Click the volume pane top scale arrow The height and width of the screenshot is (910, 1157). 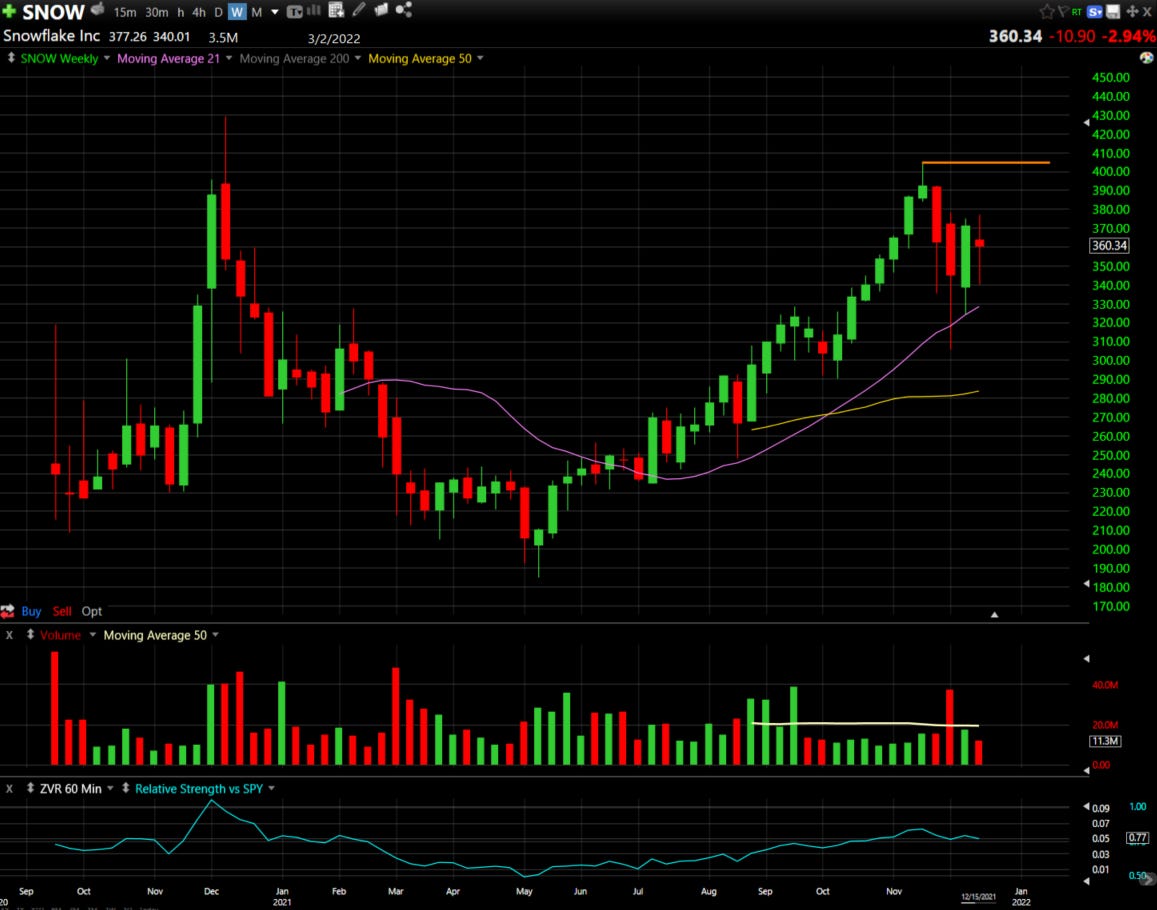click(1086, 658)
